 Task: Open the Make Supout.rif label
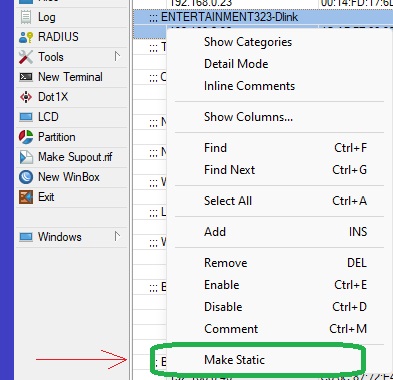click(x=75, y=157)
